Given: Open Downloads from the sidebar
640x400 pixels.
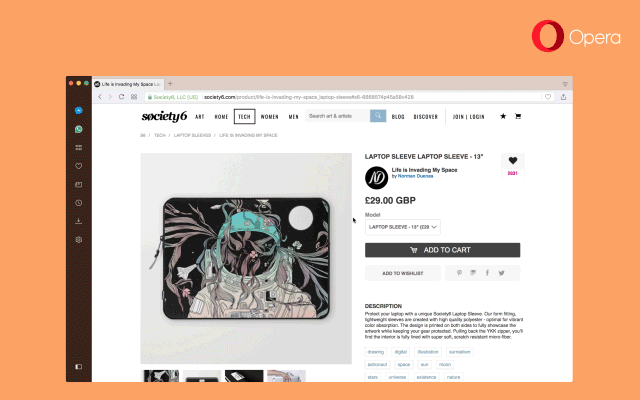Looking at the screenshot, I should (79, 221).
